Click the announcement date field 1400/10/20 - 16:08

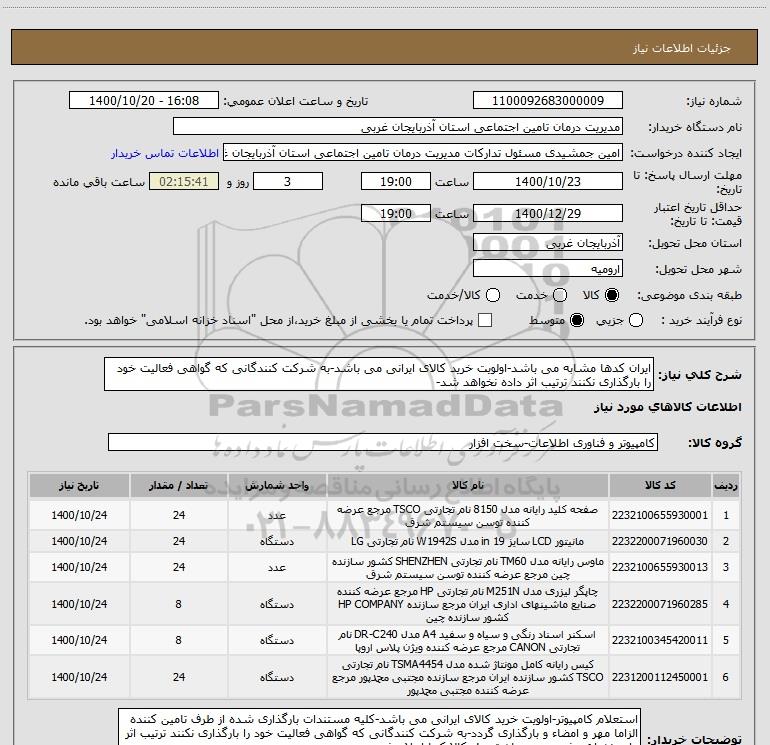tap(144, 101)
